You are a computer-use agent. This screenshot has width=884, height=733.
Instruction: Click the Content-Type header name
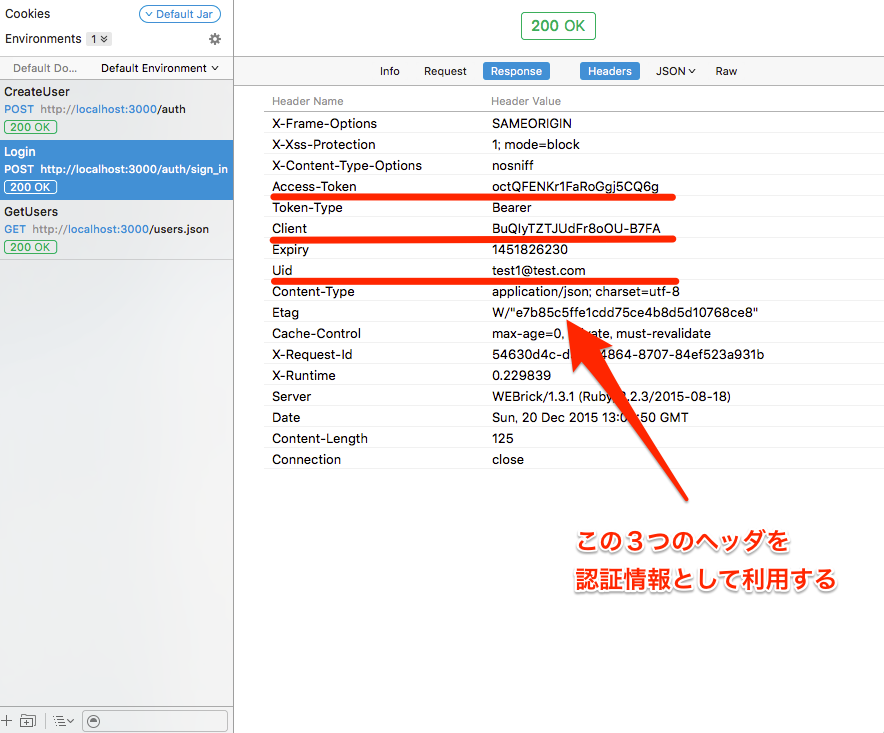[x=313, y=292]
